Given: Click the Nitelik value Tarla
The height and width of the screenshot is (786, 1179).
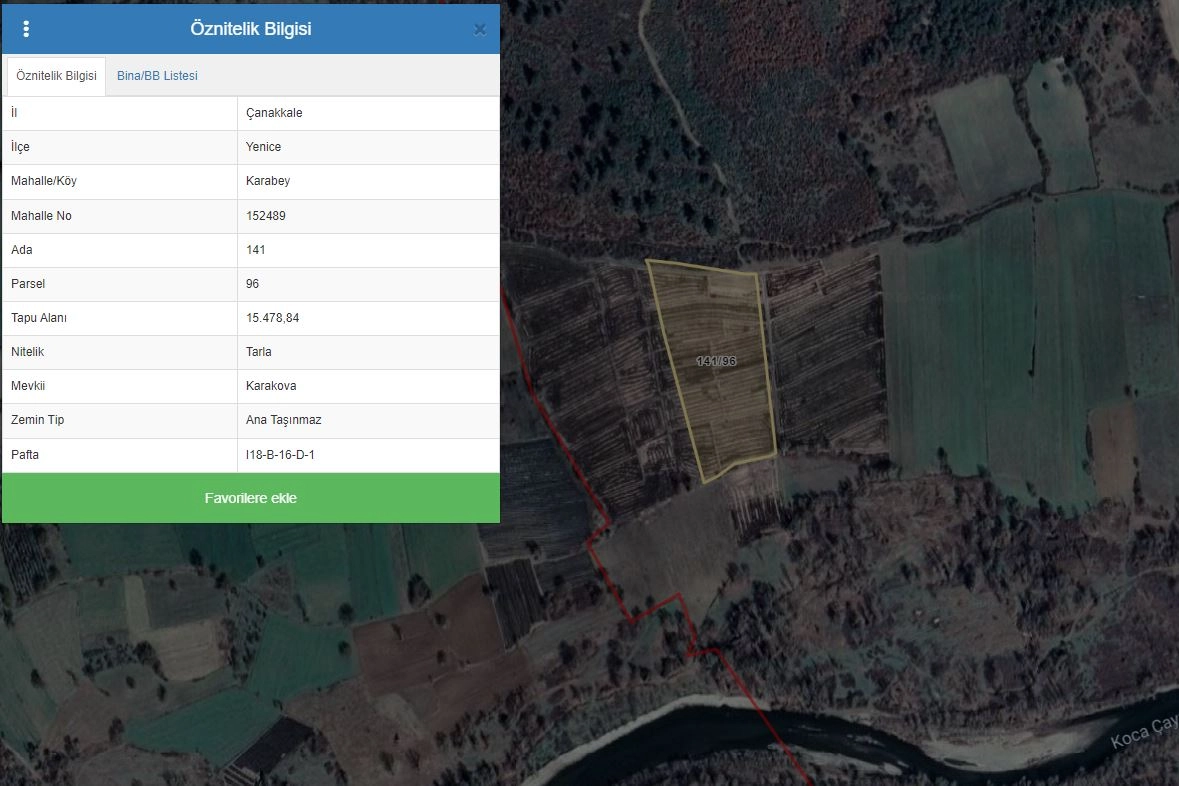Looking at the screenshot, I should [x=259, y=352].
